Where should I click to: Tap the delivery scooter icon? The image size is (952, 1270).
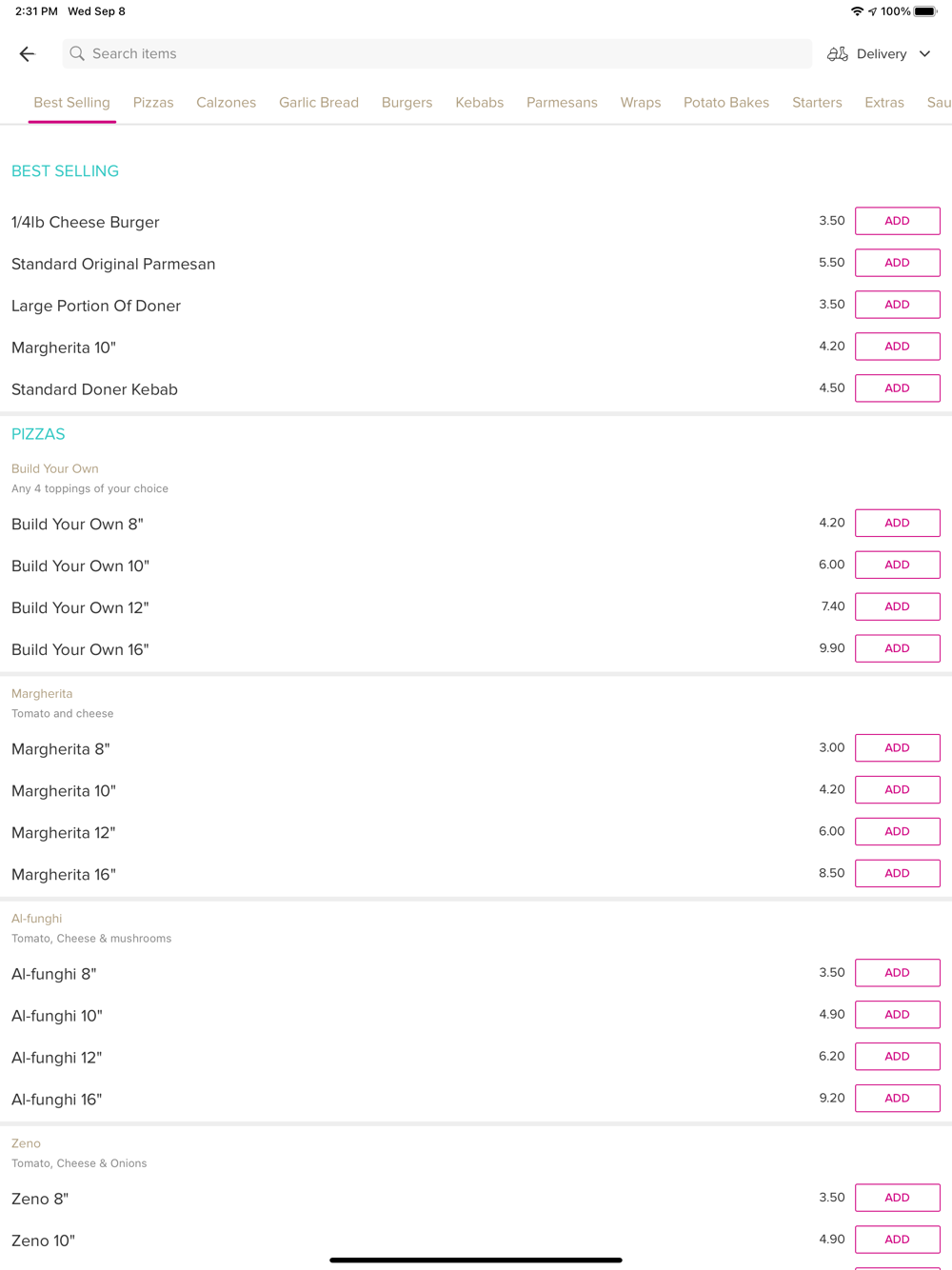tap(838, 54)
